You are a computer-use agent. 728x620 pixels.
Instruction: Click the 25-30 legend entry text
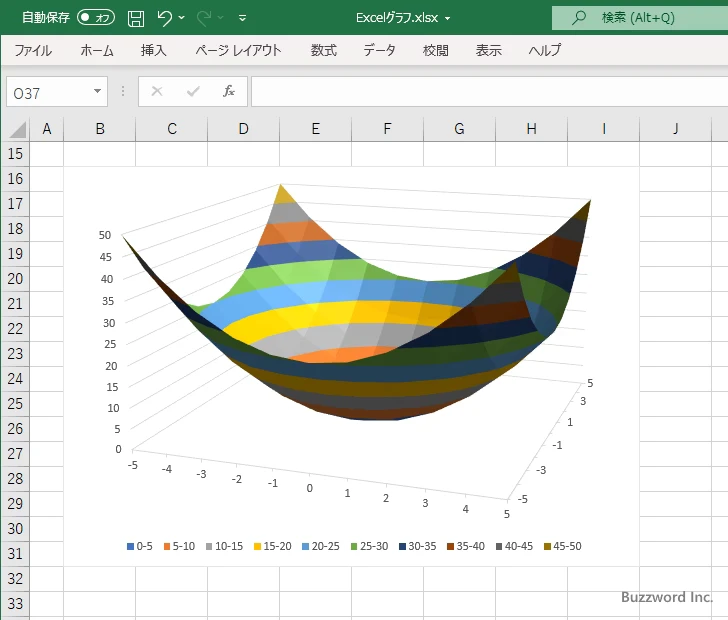pos(374,546)
